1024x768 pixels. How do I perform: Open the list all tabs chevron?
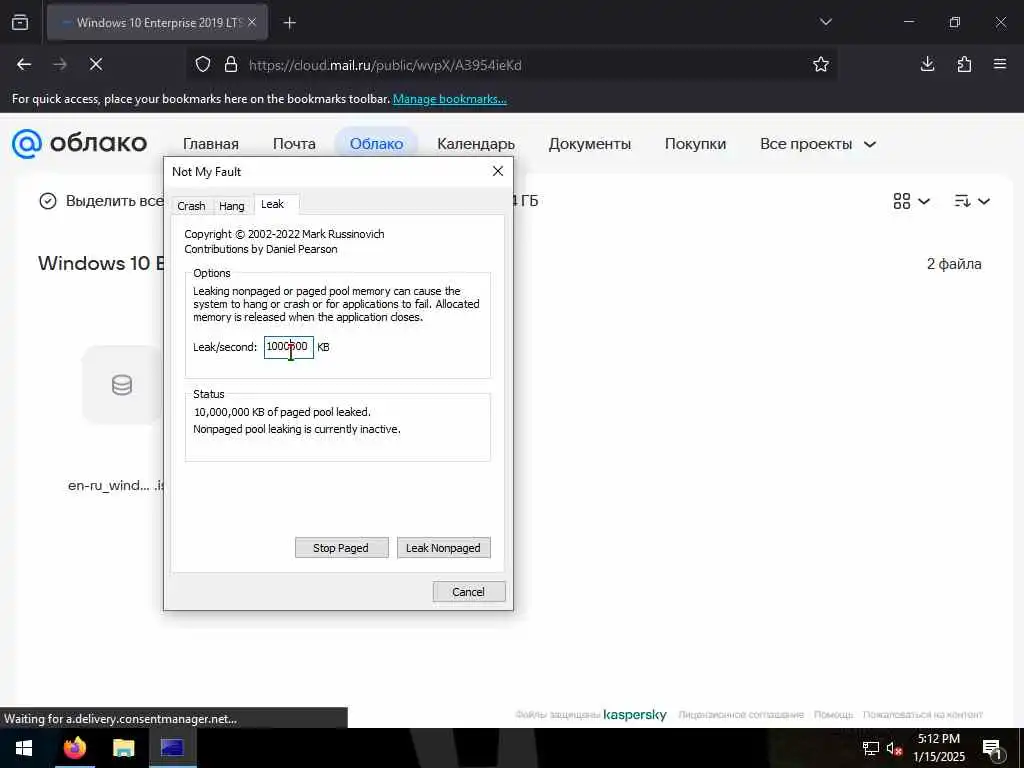point(825,22)
